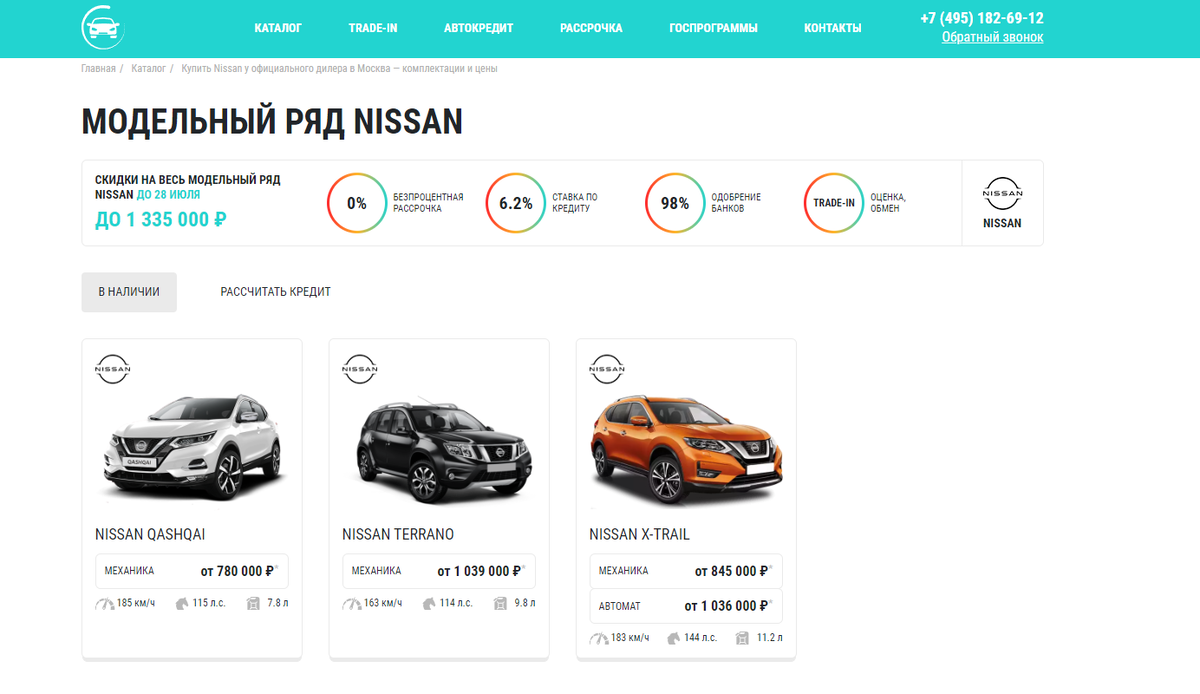This screenshot has width=1200, height=694.
Task: Click X-Trail speedometer icon 183 км/ч
Action: tap(599, 638)
